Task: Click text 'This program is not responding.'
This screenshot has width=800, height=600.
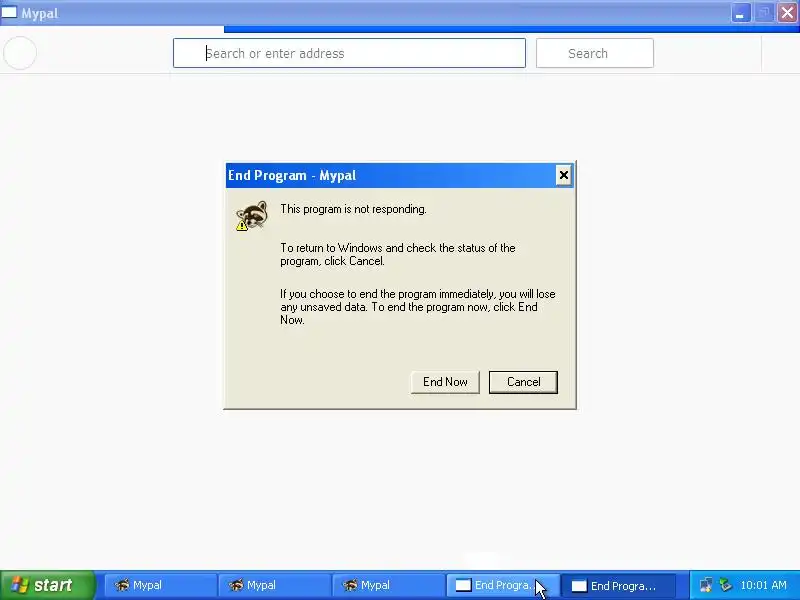Action: (x=353, y=209)
